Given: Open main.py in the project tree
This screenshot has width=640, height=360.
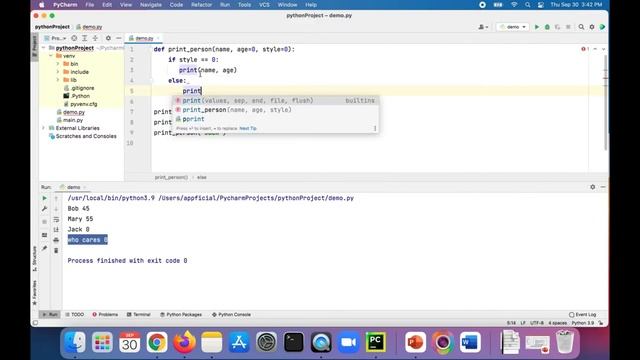Looking at the screenshot, I should [73, 120].
